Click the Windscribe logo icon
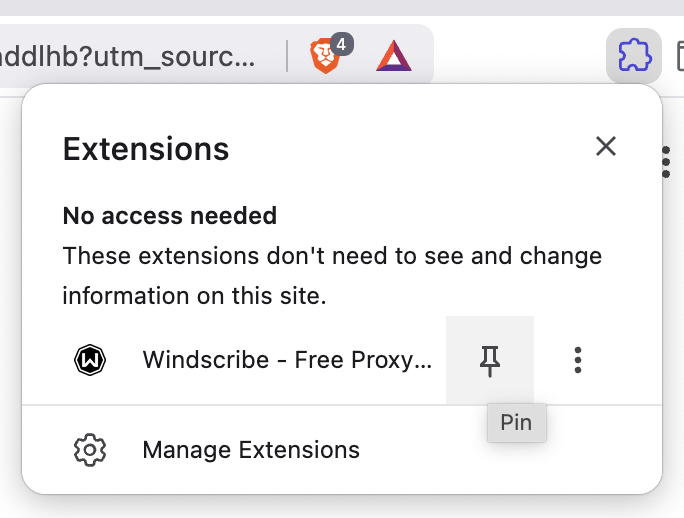 point(90,360)
